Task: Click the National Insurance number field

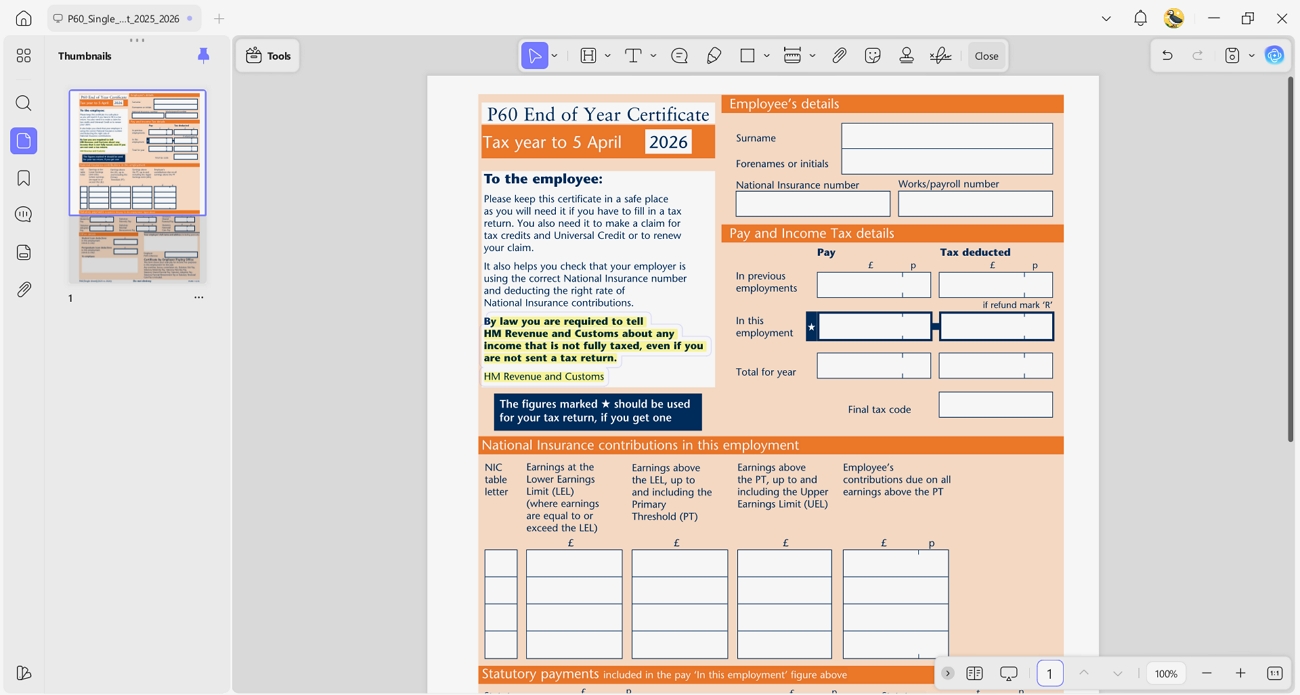Action: [x=813, y=204]
